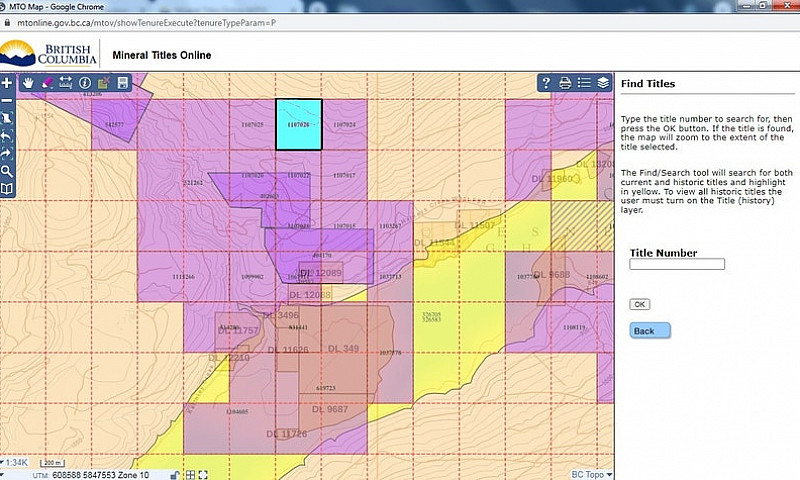This screenshot has height=480, width=800.
Task: Zoom in with the plus button
Action: pyautogui.click(x=7, y=83)
